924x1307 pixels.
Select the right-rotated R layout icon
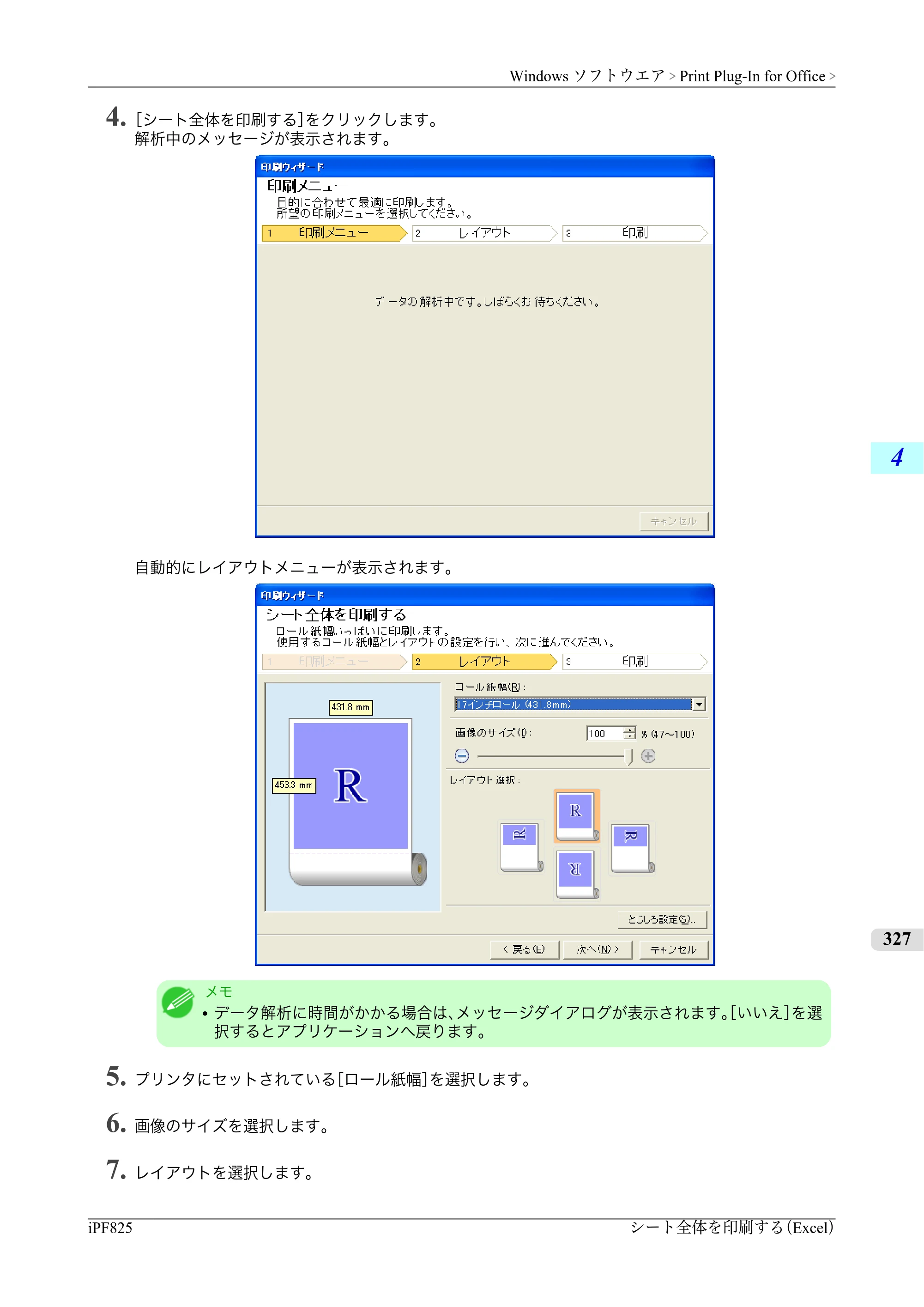pos(633,848)
